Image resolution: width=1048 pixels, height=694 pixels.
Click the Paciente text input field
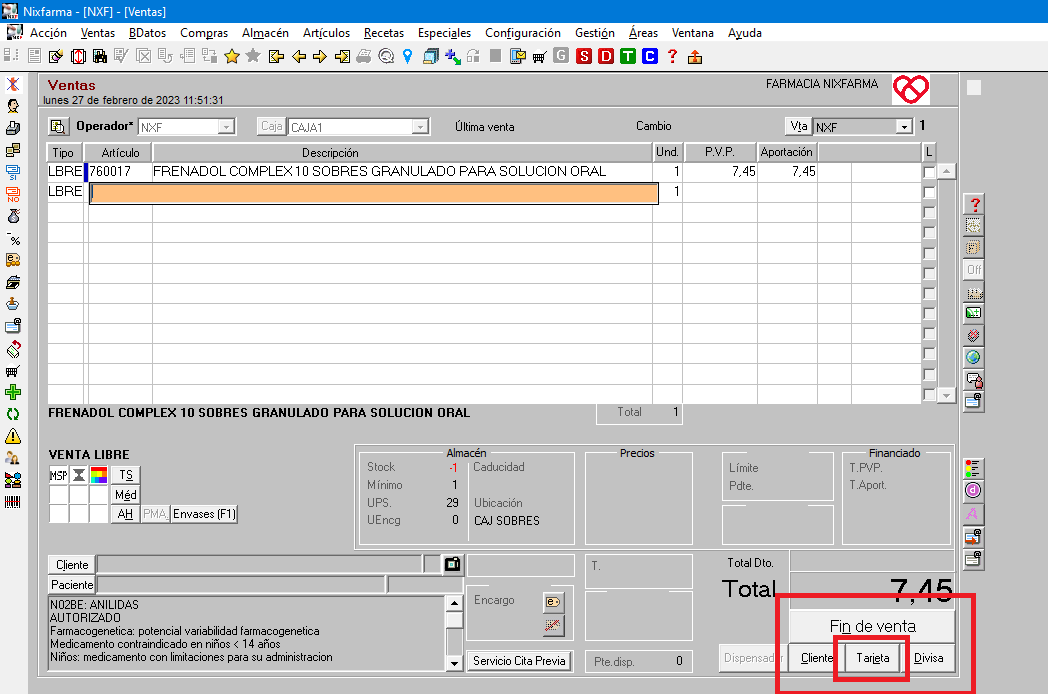click(x=242, y=584)
